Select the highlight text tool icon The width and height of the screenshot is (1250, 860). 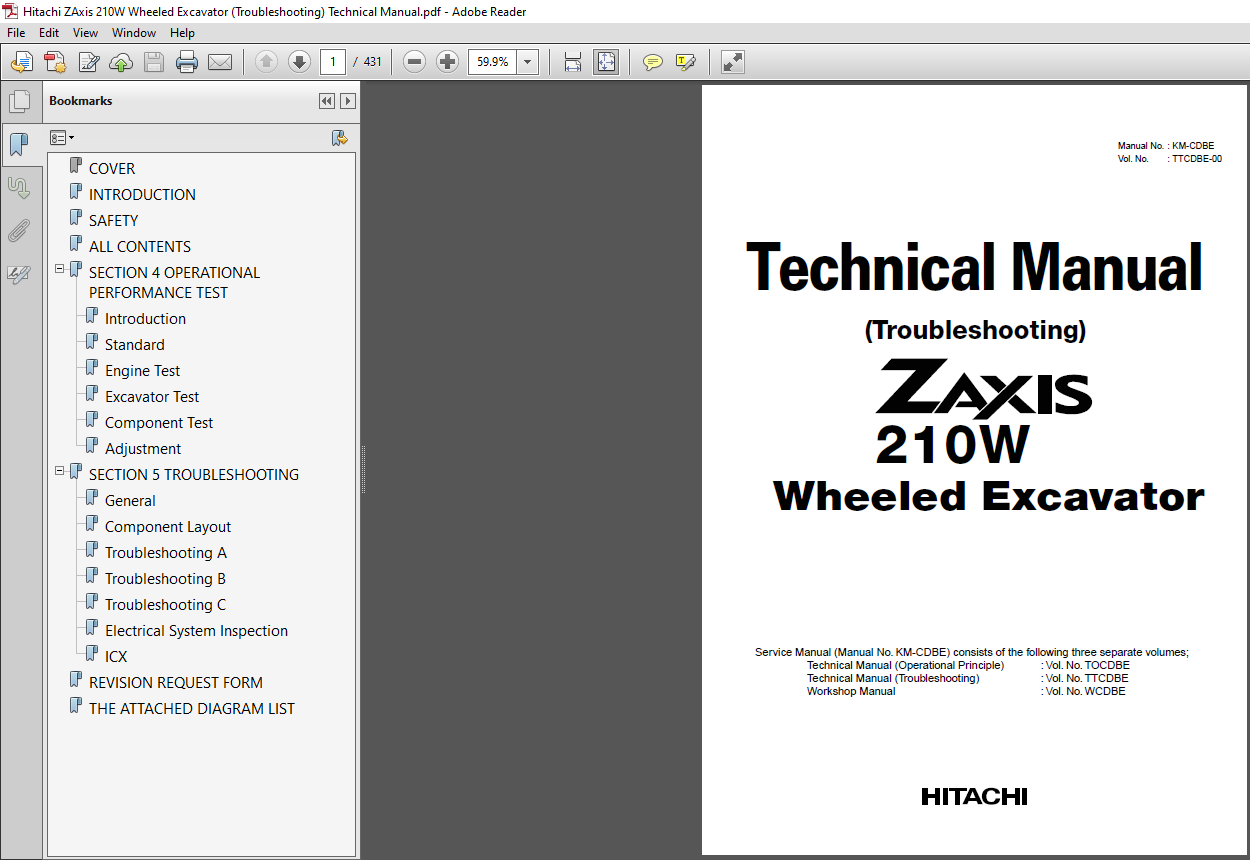tap(686, 62)
